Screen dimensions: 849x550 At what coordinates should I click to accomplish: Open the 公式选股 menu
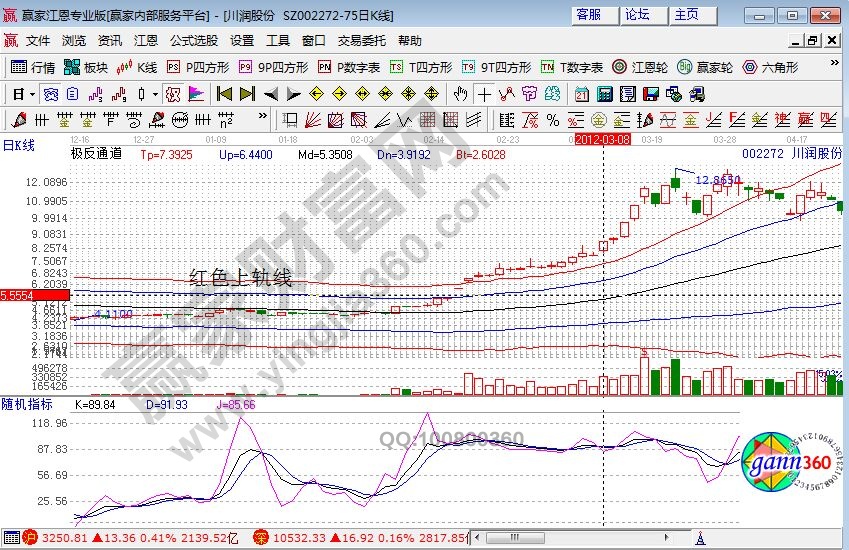pos(193,41)
